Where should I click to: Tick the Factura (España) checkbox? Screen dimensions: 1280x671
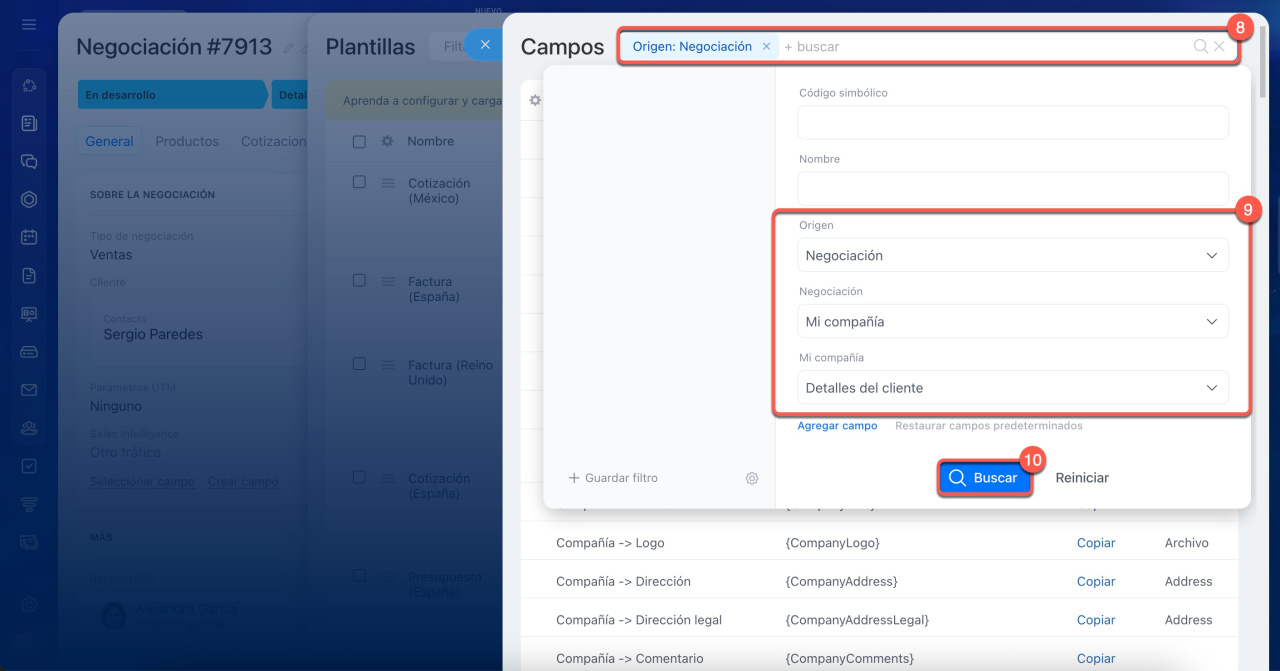(359, 281)
